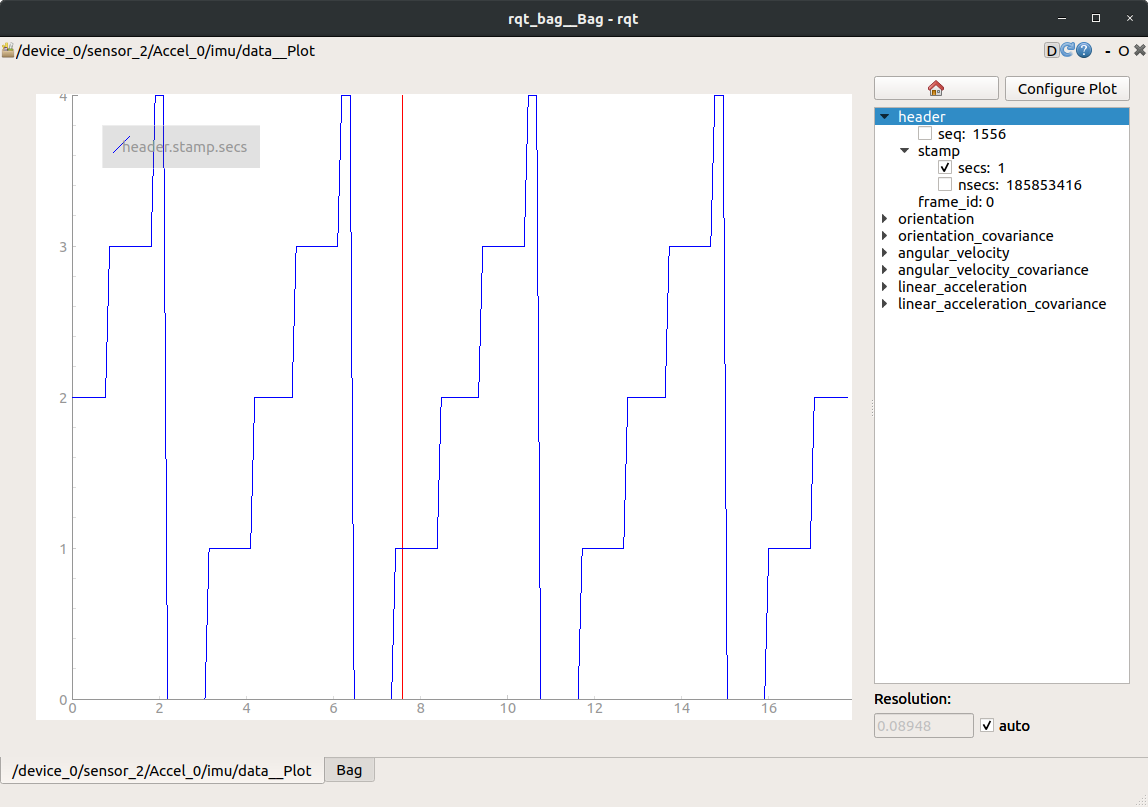Undock the plot using the O icon
This screenshot has height=807, width=1148.
[x=1122, y=50]
